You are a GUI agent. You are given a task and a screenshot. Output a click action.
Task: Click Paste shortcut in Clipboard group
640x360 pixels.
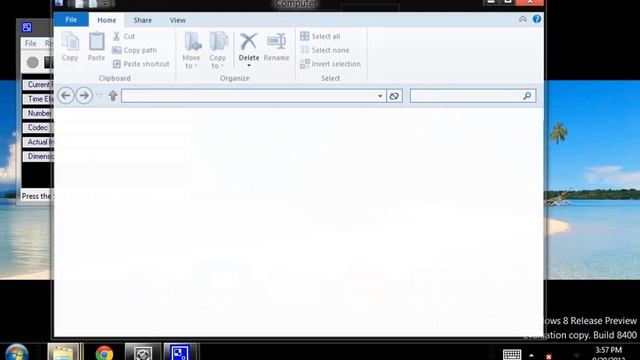tap(141, 64)
